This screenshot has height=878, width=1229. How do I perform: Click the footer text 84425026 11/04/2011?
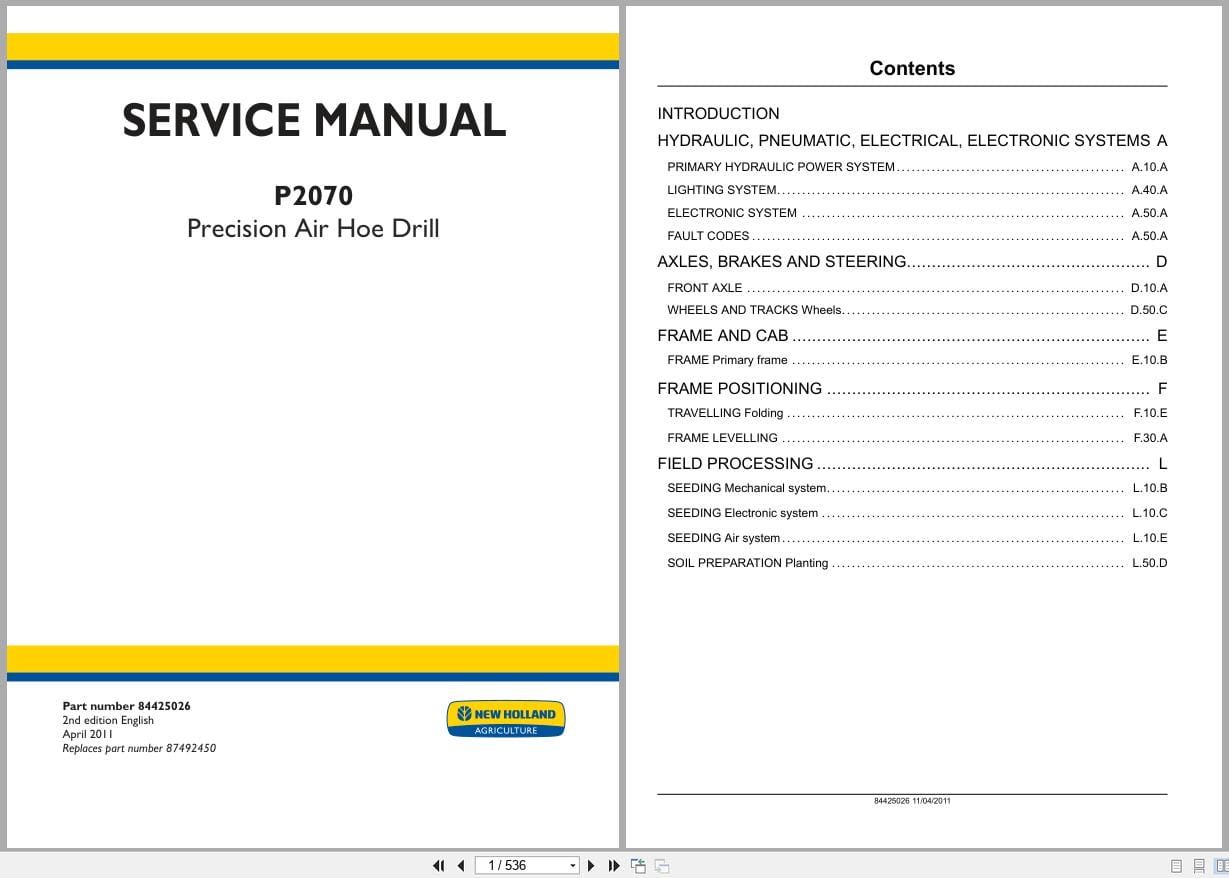click(912, 801)
